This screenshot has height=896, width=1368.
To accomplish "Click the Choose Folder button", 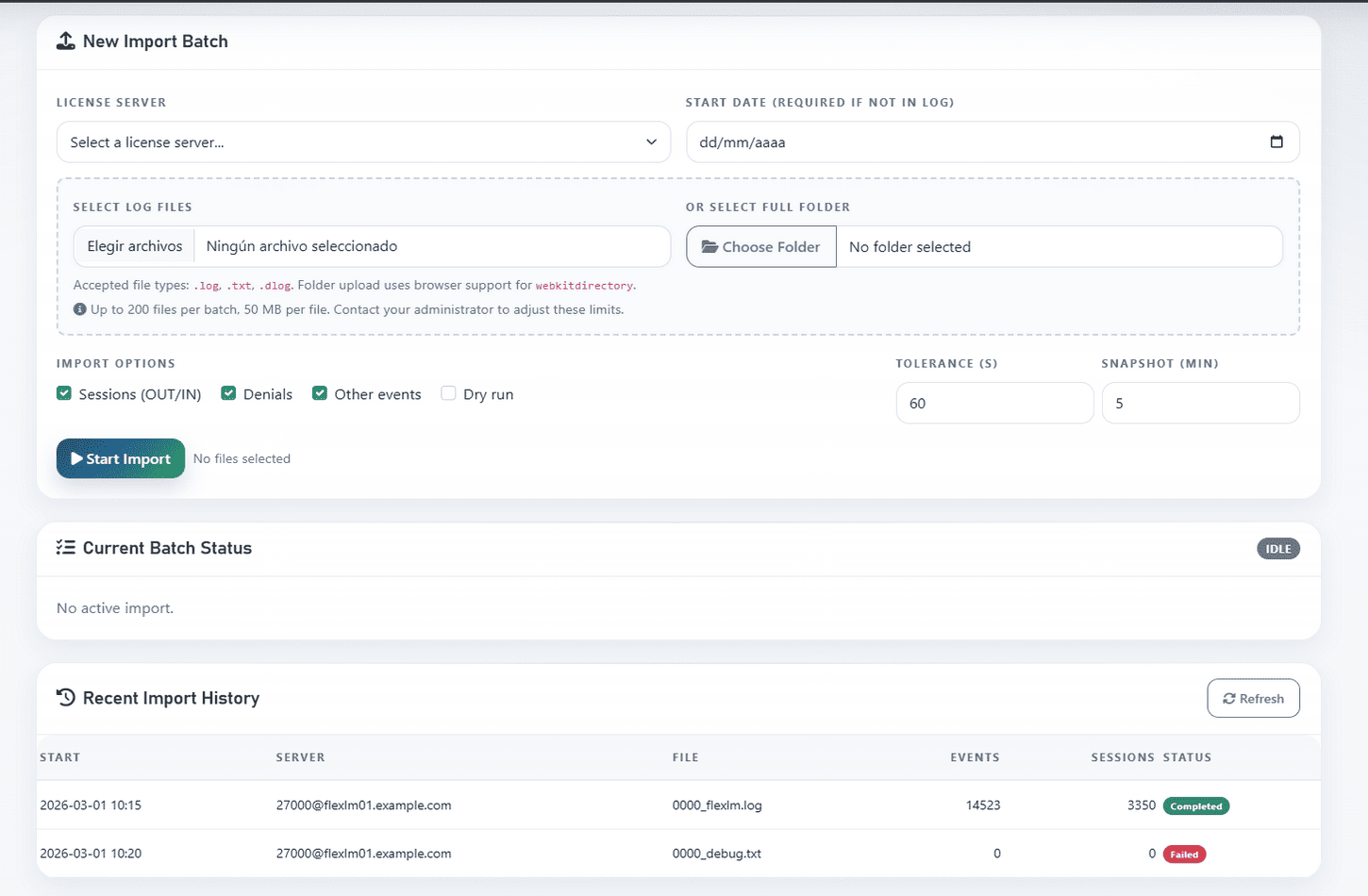I will 761,246.
